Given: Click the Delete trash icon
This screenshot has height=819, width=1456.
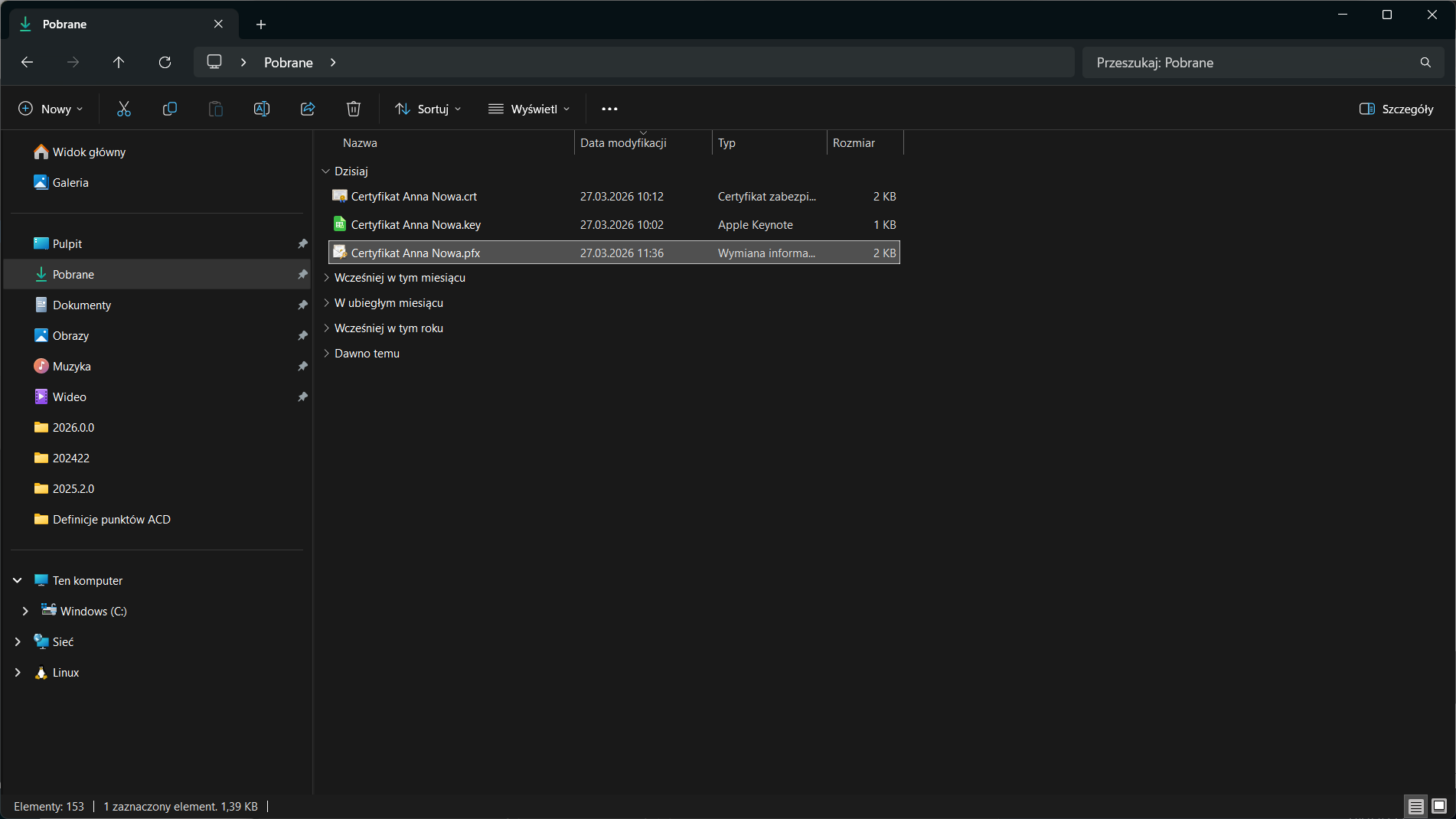Looking at the screenshot, I should [x=354, y=109].
